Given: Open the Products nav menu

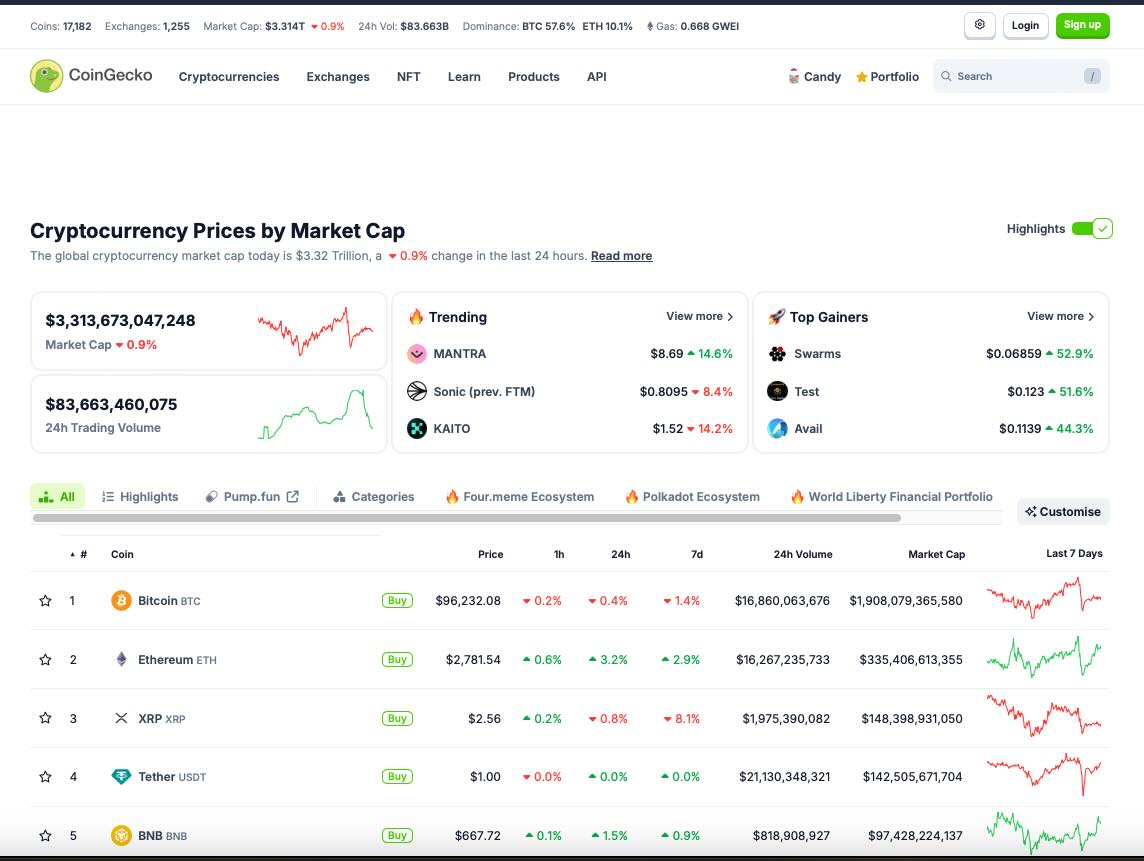Looking at the screenshot, I should [x=534, y=77].
